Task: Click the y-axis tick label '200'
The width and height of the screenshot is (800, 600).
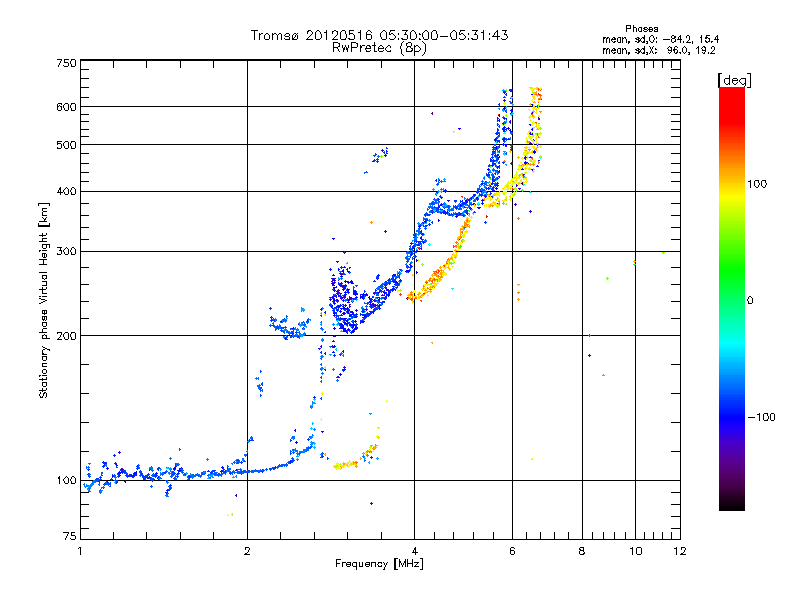Action: point(66,336)
